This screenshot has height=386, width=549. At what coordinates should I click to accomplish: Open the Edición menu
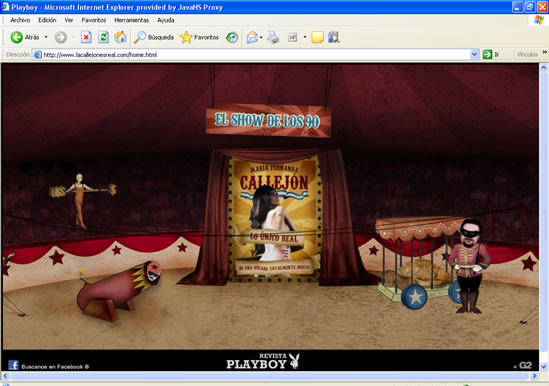click(47, 20)
